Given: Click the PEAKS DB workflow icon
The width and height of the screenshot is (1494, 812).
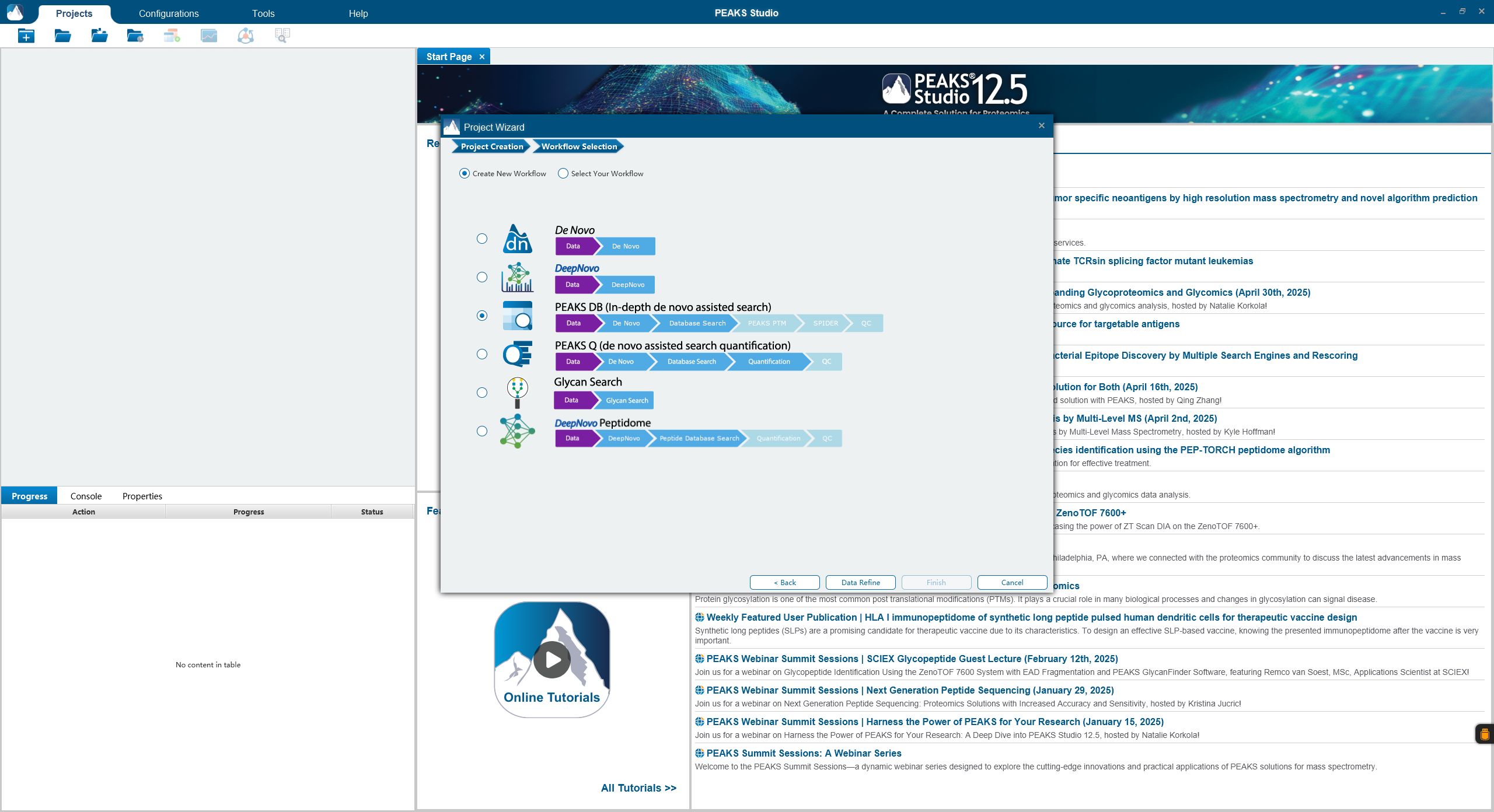Looking at the screenshot, I should tap(517, 316).
